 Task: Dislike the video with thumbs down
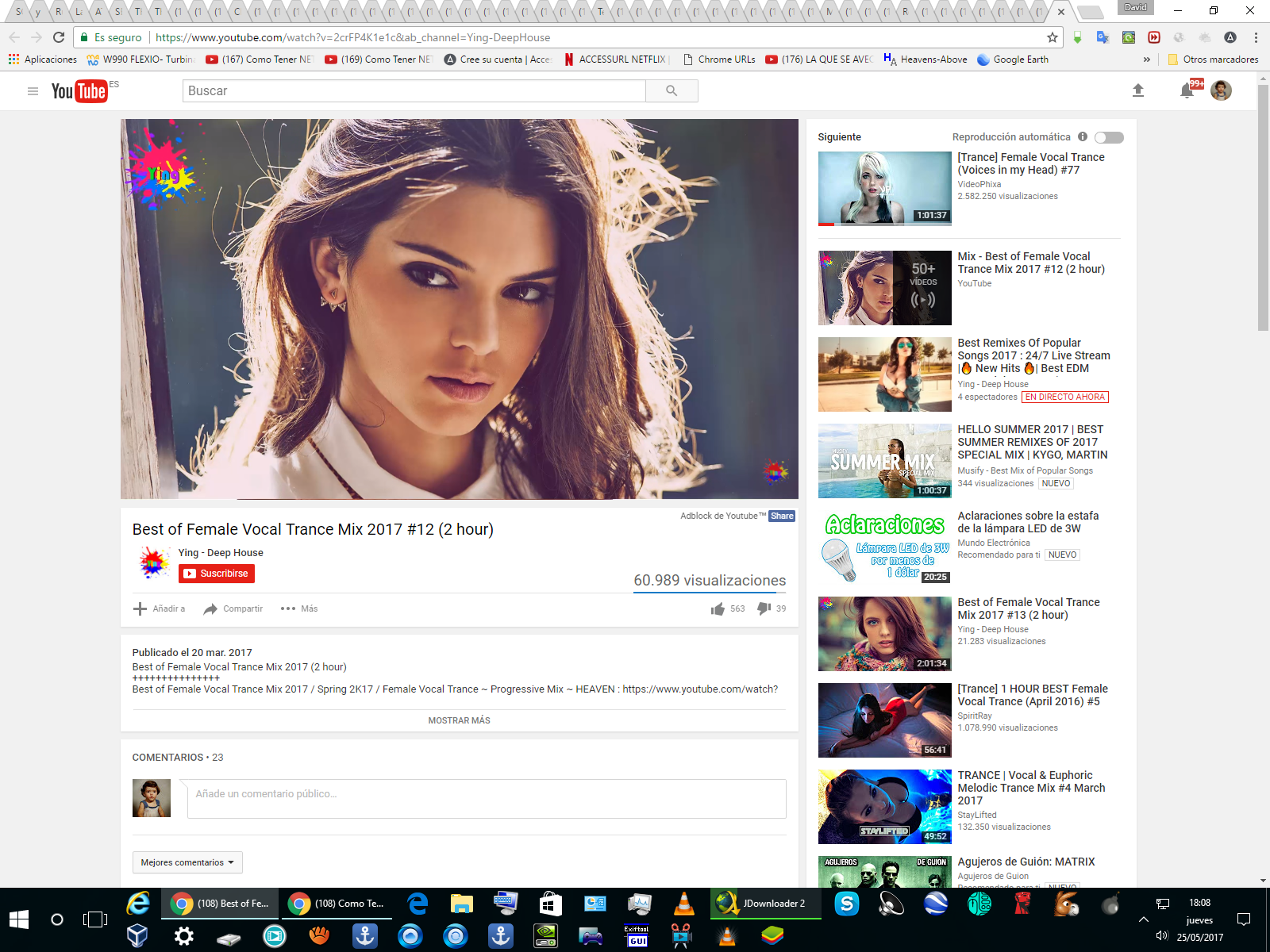(764, 608)
